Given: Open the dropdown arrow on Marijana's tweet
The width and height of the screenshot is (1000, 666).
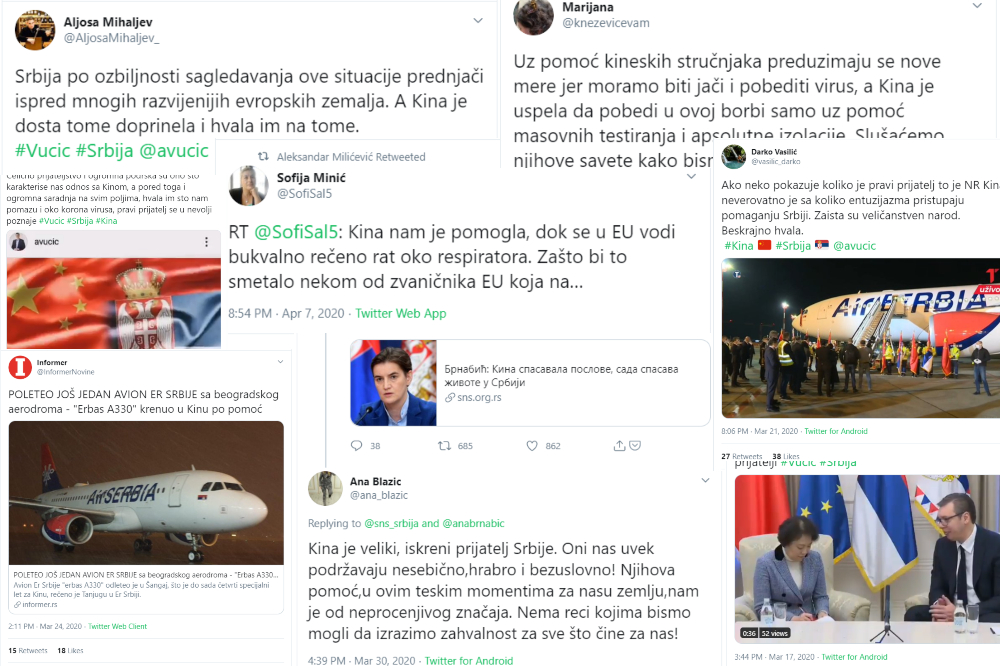Looking at the screenshot, I should 977,6.
